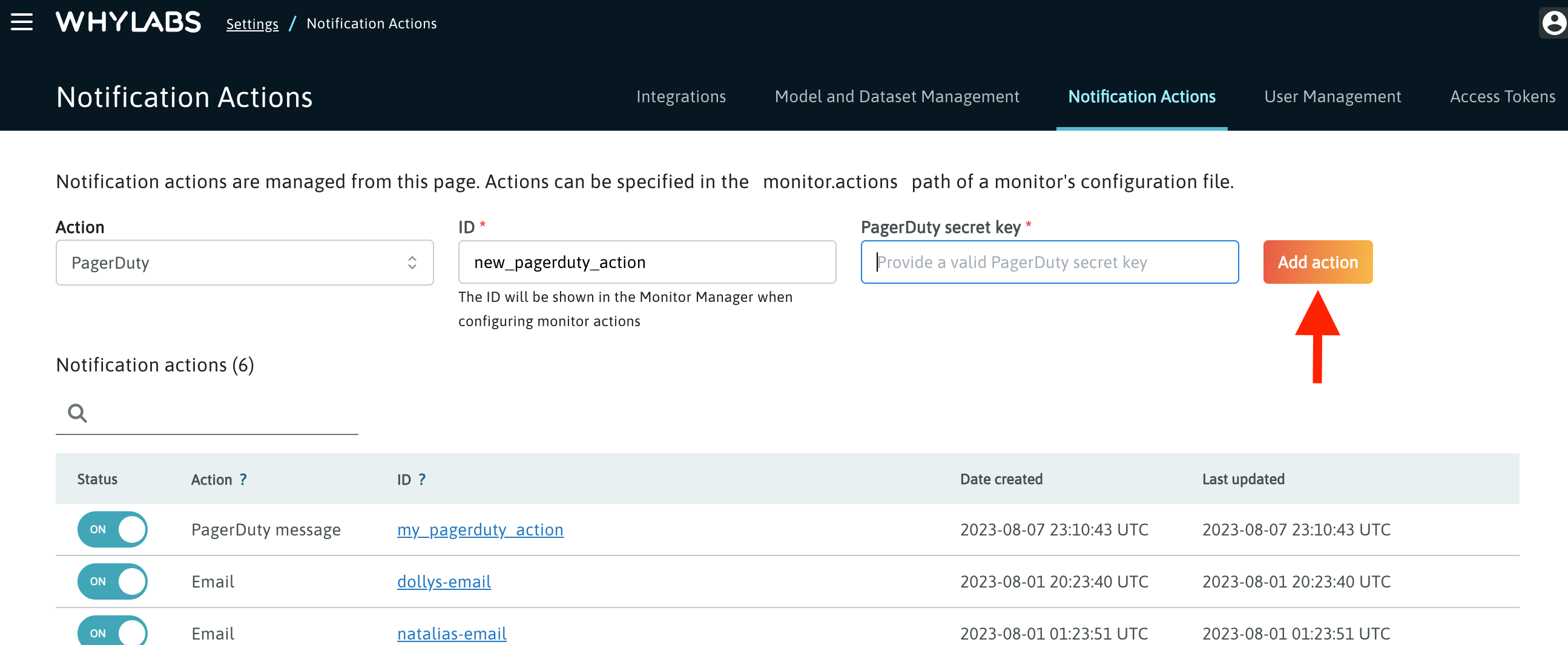Open the my_pagerduty_action details link
The image size is (1568, 645).
pos(479,529)
